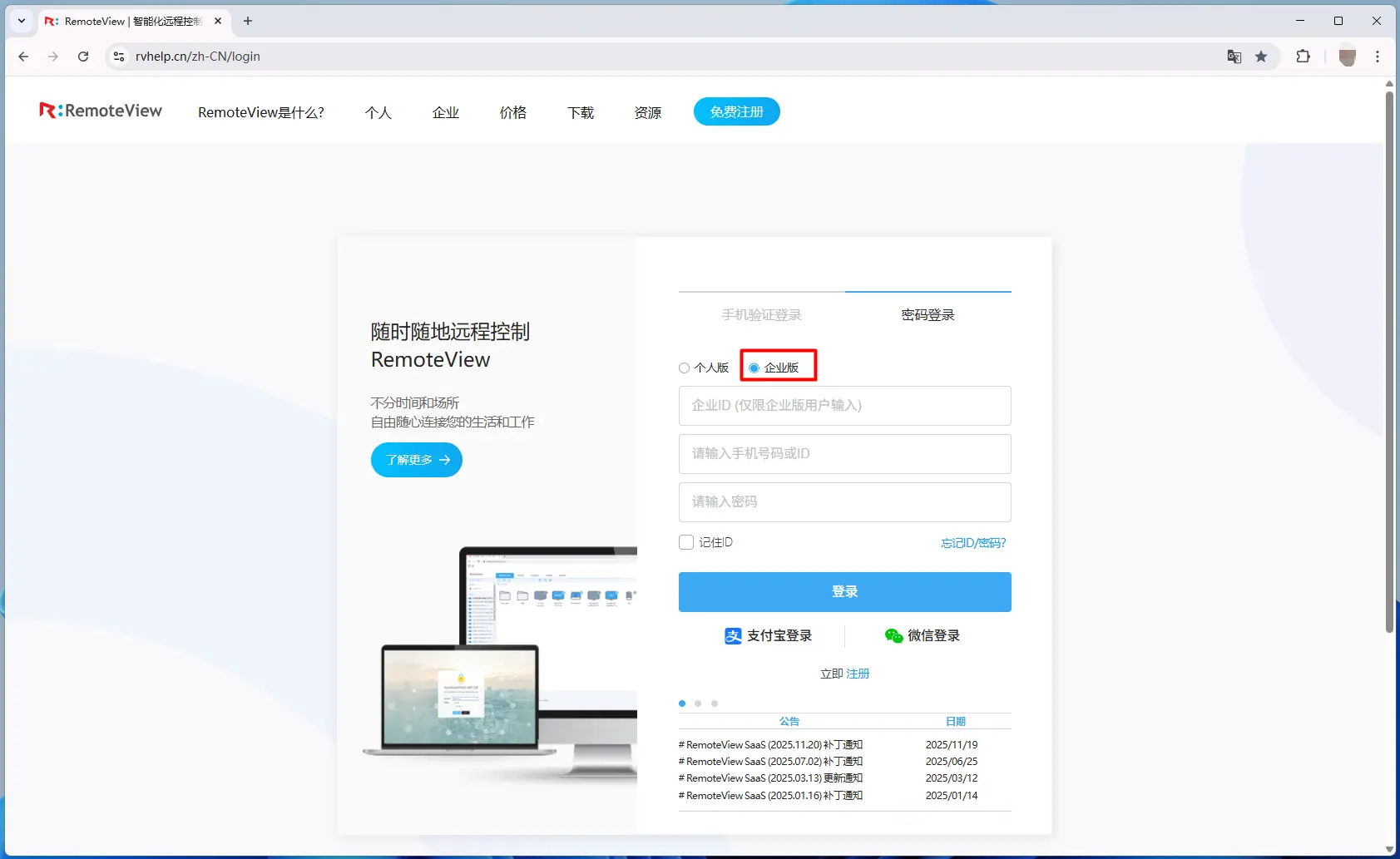1400x859 pixels.
Task: Reload the page with refresh icon
Action: click(x=83, y=57)
